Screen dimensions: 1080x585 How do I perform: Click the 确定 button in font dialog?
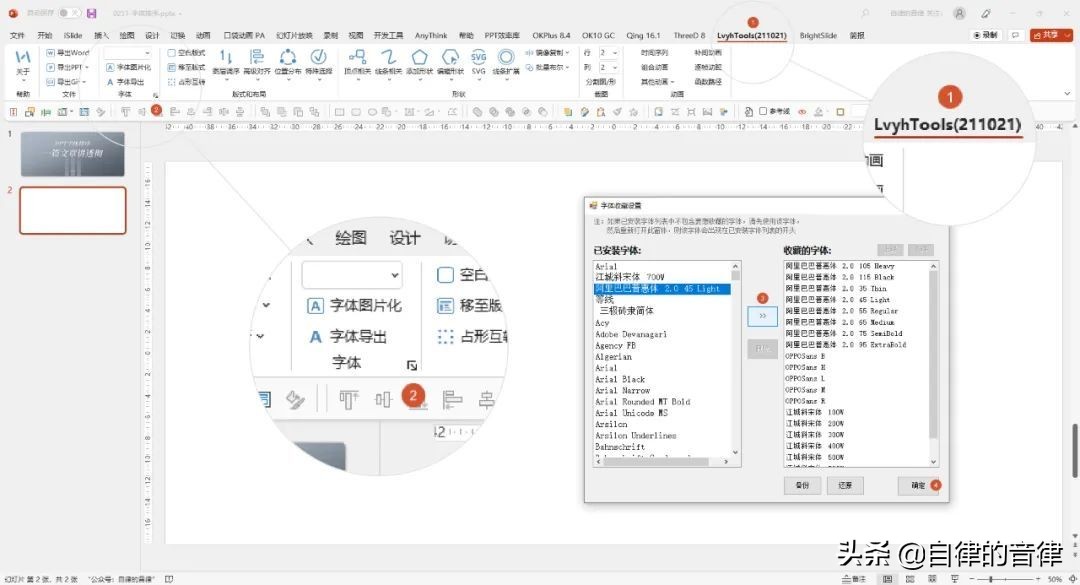pos(917,485)
